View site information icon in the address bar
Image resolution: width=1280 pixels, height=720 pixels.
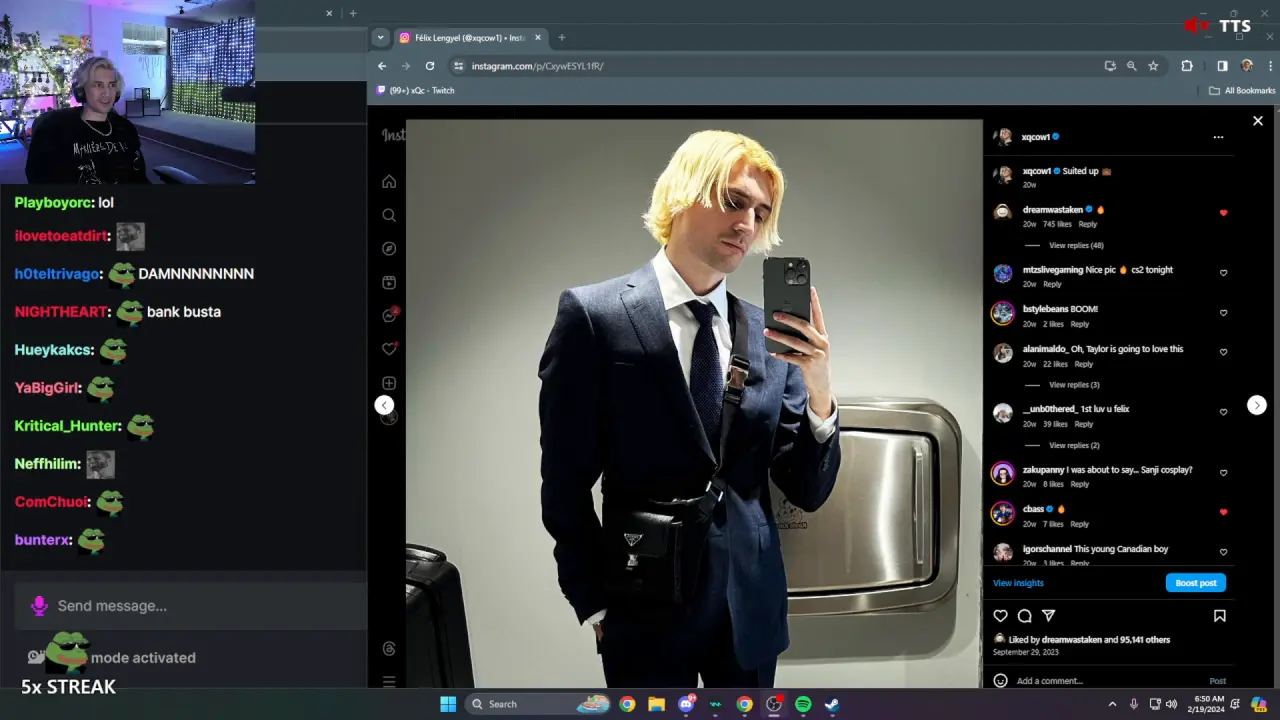[x=458, y=66]
